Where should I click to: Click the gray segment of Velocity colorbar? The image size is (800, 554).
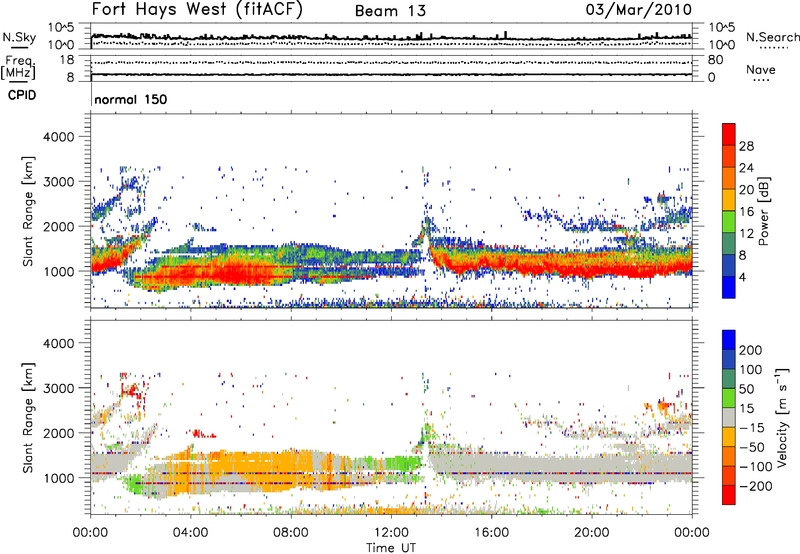(729, 417)
